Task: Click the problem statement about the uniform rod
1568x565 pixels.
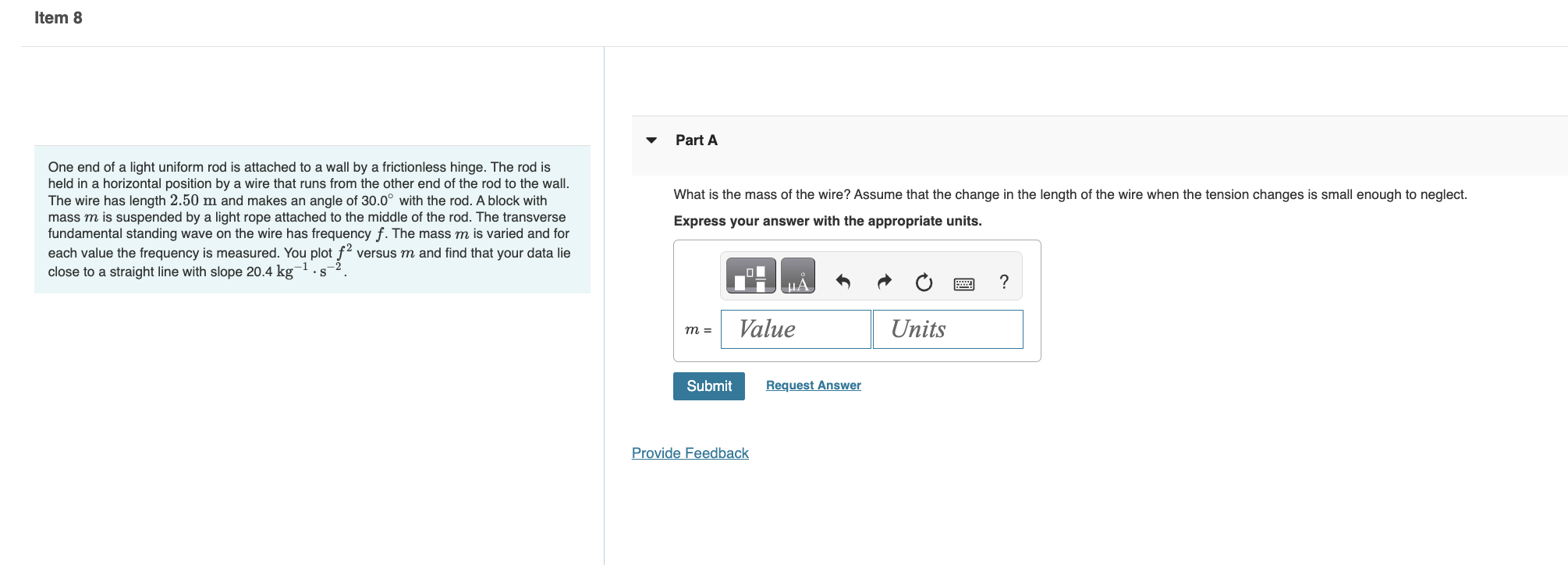Action: pos(310,219)
